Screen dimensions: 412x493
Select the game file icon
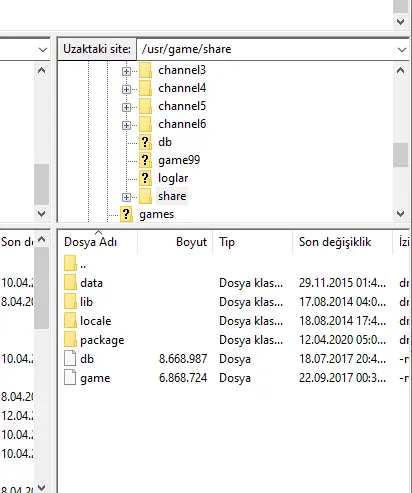click(x=70, y=378)
